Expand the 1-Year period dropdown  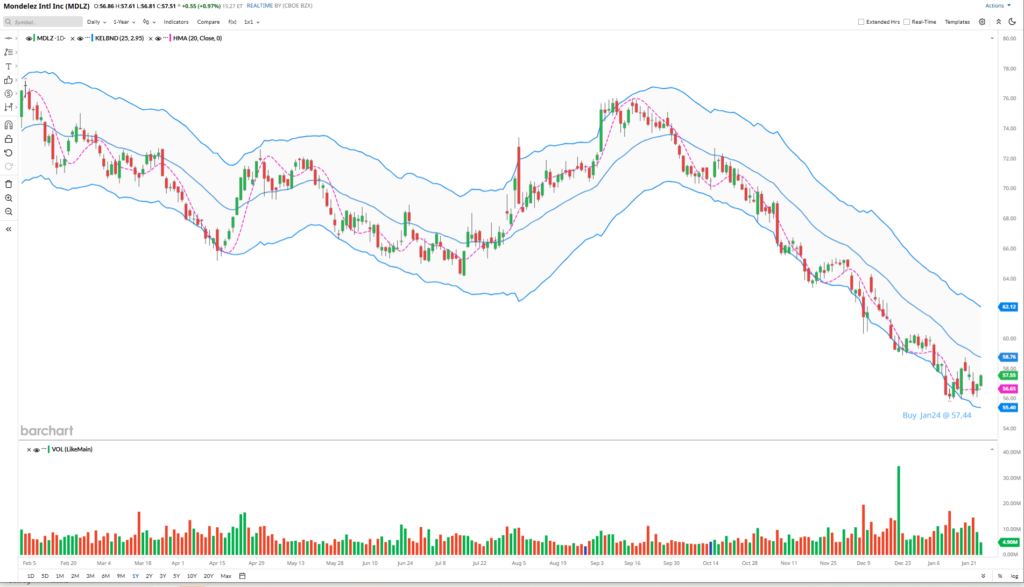125,21
